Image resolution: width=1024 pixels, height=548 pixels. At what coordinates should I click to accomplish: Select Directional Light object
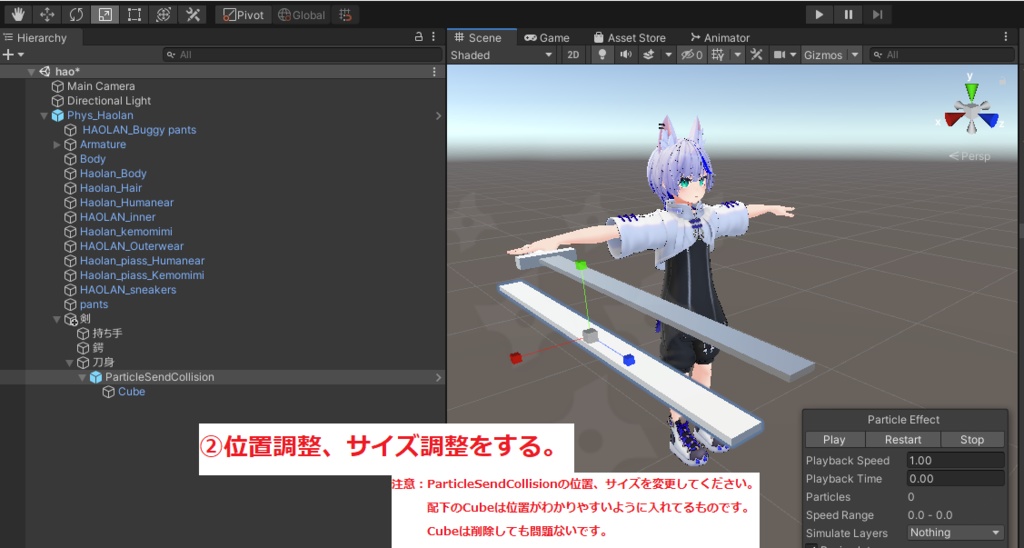[x=108, y=101]
